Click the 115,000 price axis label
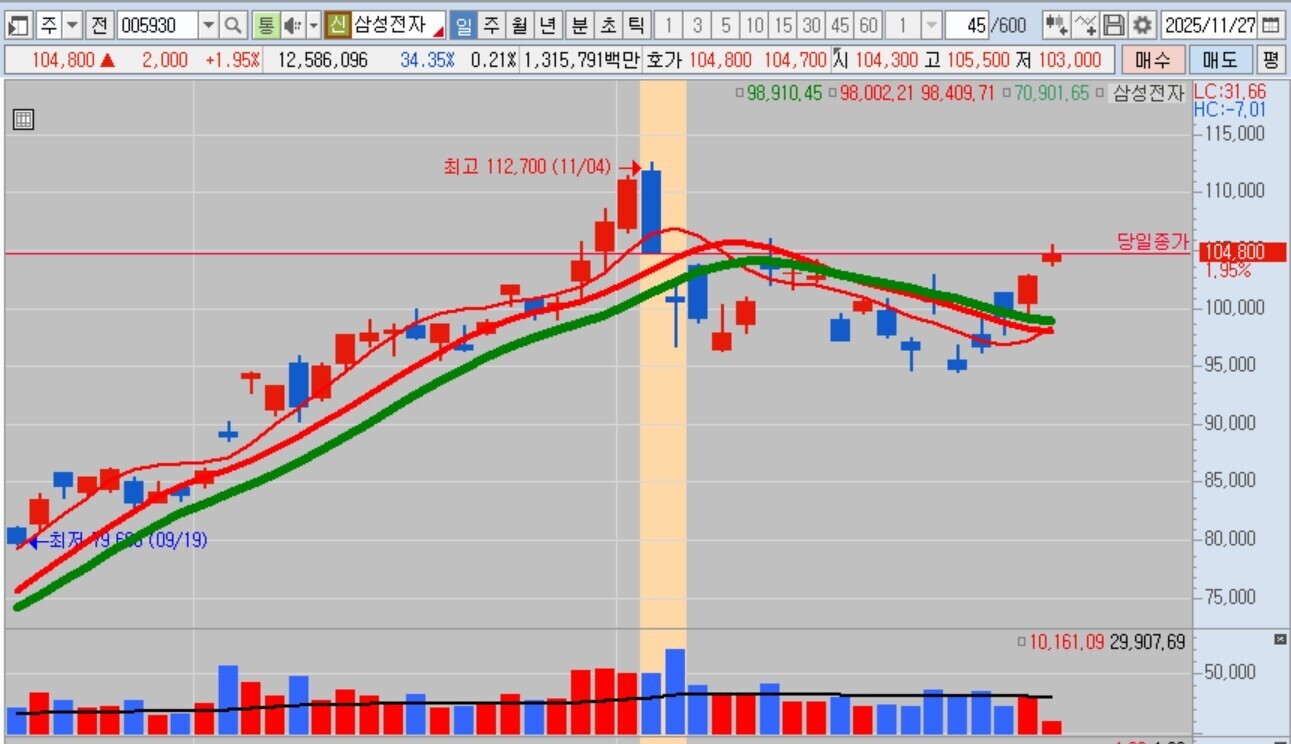The height and width of the screenshot is (744, 1291). (x=1236, y=134)
